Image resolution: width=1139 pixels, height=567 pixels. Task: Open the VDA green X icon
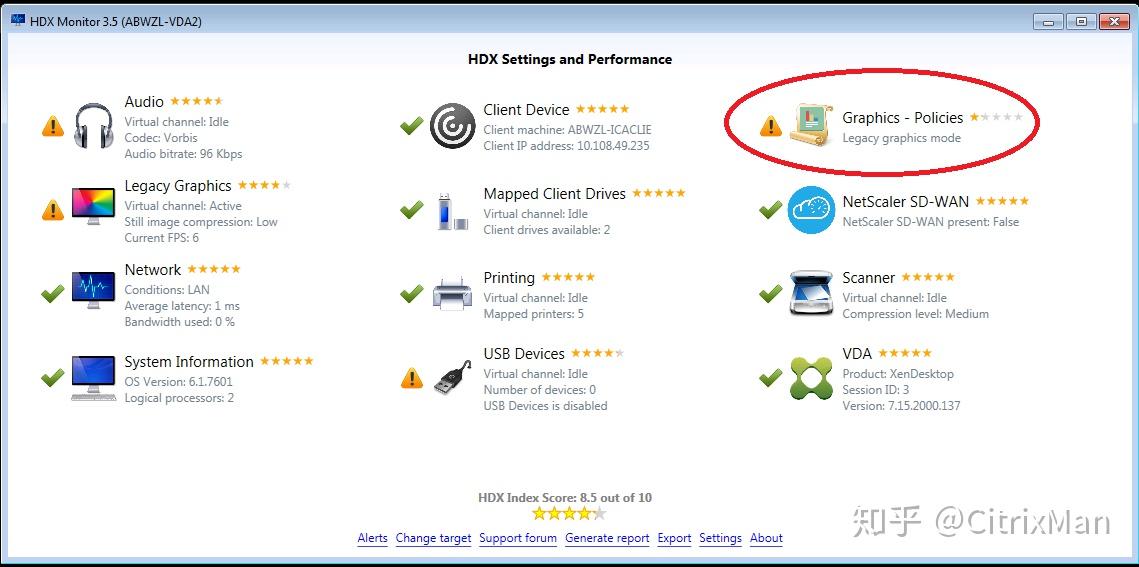point(811,378)
